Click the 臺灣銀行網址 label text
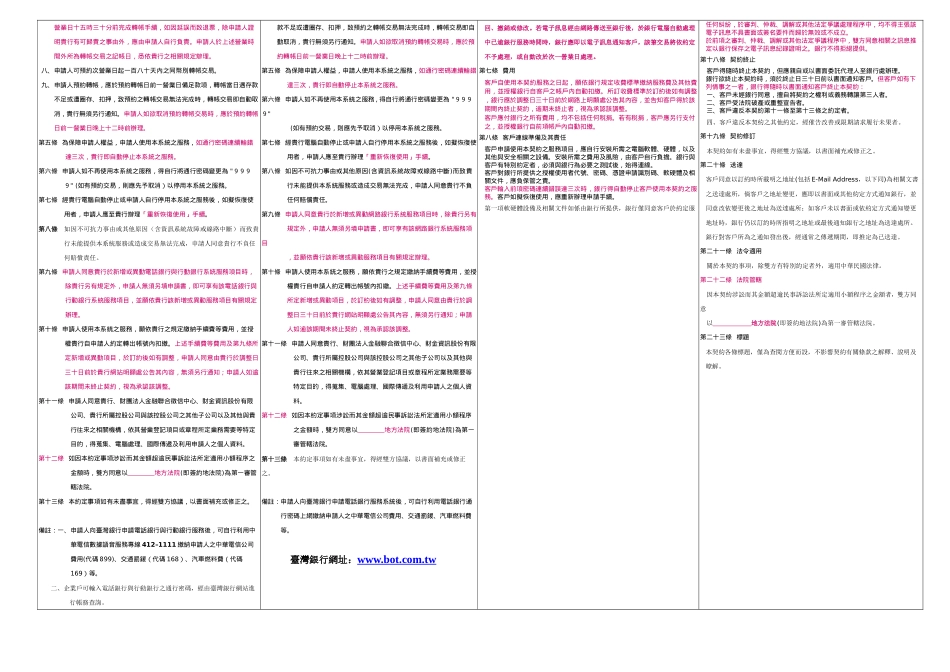 [319, 560]
